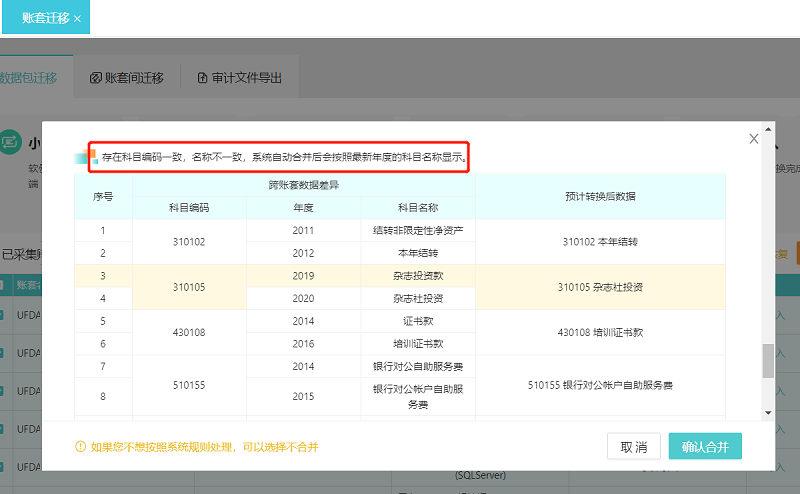Viewport: 800px width, 494px height.
Task: Click the 科目编码 column header
Action: pos(189,207)
